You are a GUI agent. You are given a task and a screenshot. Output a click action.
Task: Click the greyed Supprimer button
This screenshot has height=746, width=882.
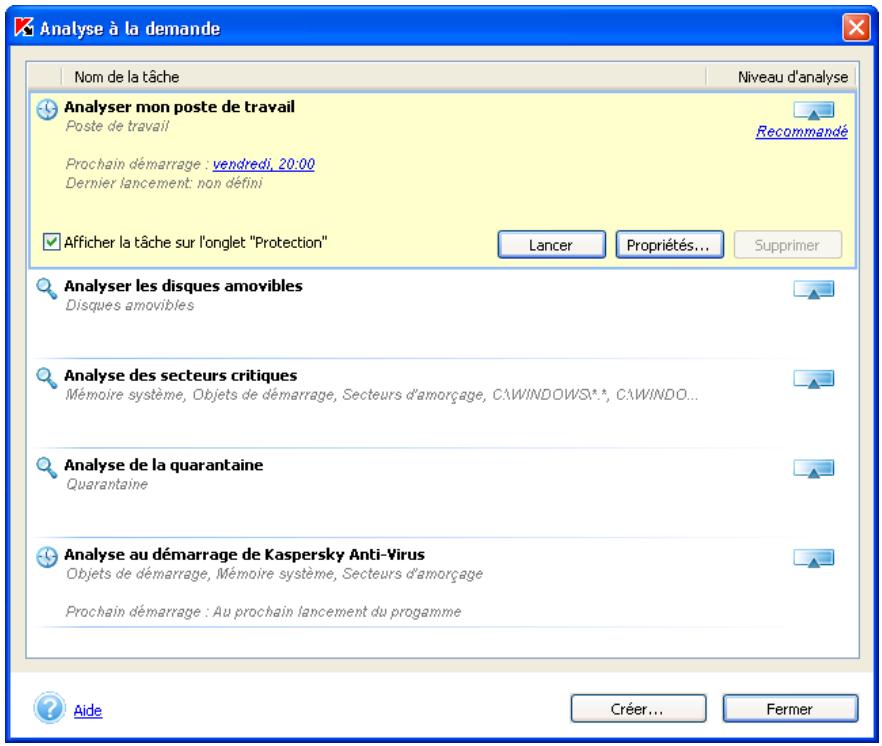coord(788,245)
